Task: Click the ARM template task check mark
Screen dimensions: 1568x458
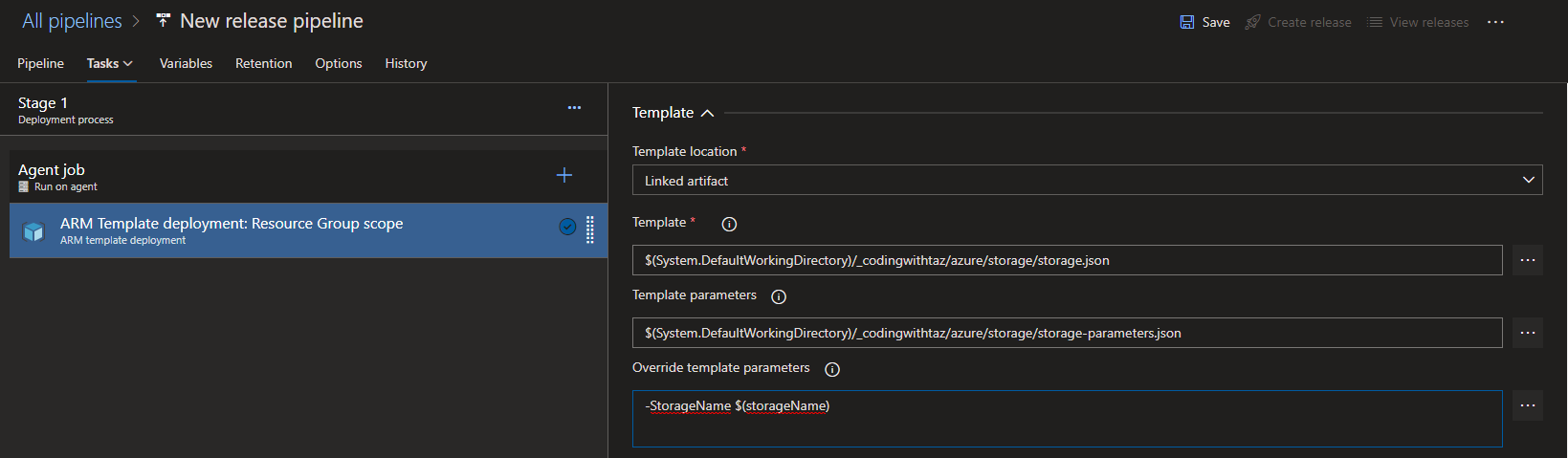Action: (x=567, y=227)
